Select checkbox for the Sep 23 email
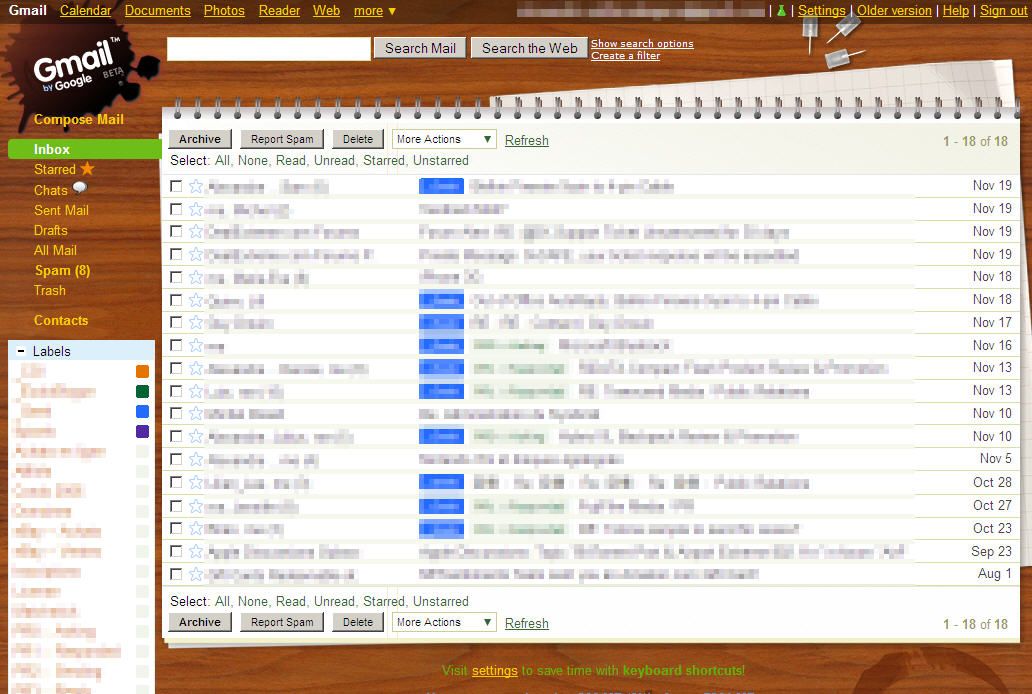 pyautogui.click(x=176, y=551)
